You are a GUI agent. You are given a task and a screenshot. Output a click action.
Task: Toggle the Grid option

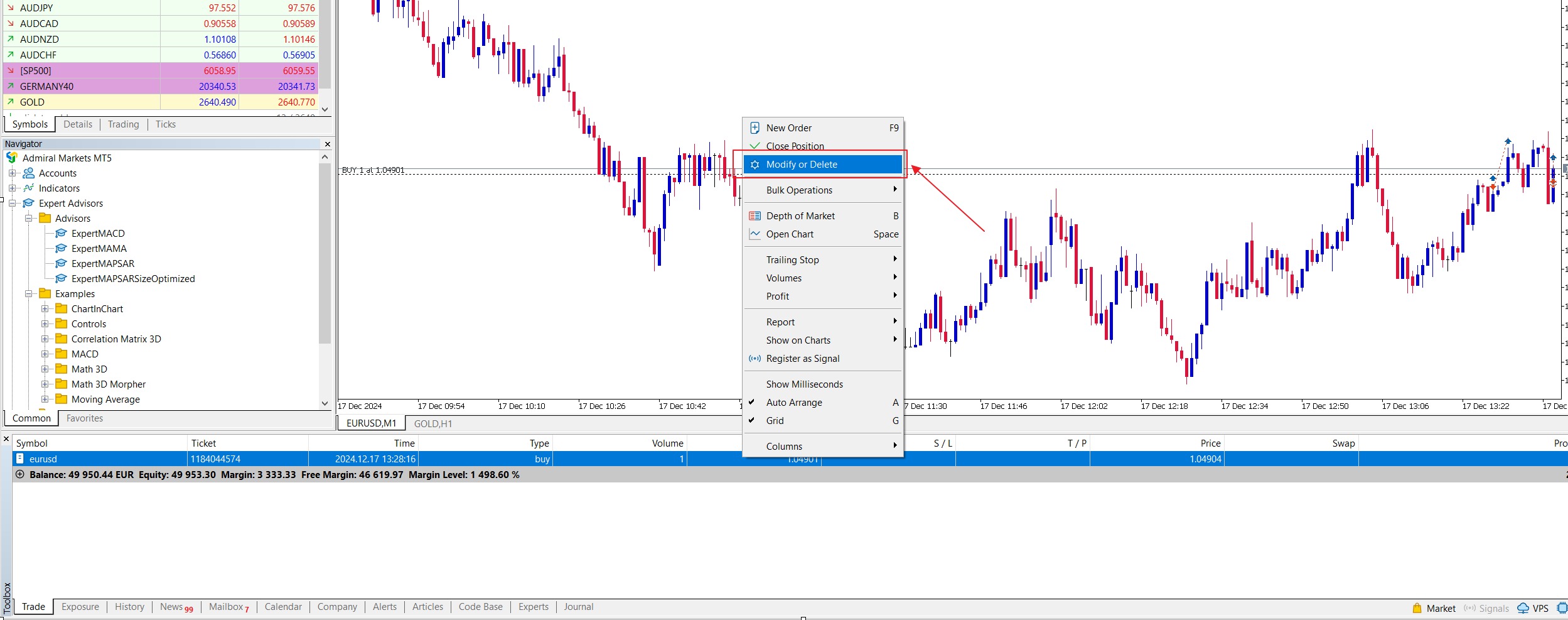[x=823, y=421]
